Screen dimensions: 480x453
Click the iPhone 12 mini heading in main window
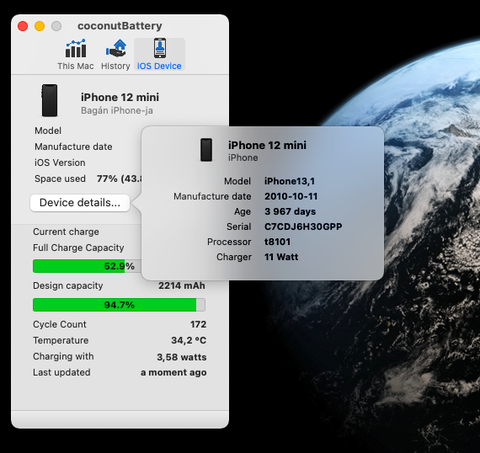point(120,97)
